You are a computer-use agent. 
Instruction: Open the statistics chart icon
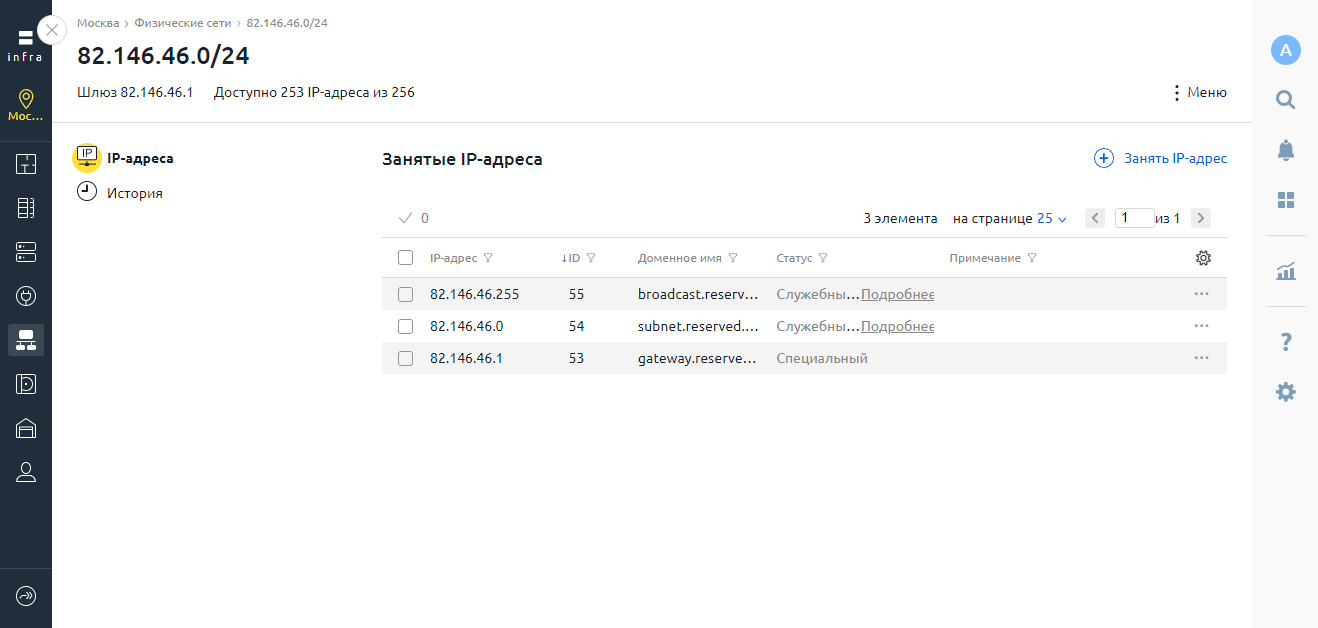pos(1285,271)
